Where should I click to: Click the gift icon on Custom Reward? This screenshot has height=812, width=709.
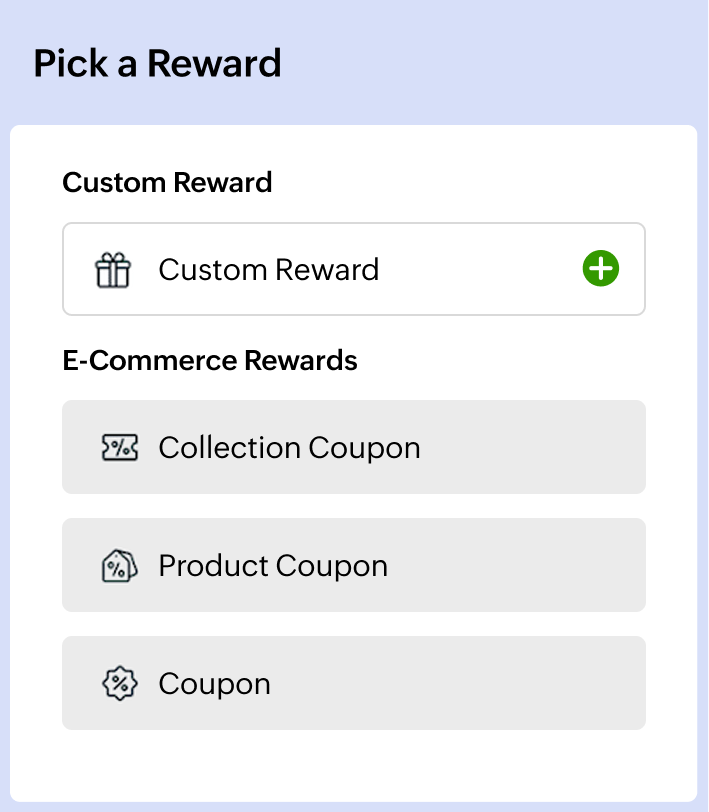(114, 268)
